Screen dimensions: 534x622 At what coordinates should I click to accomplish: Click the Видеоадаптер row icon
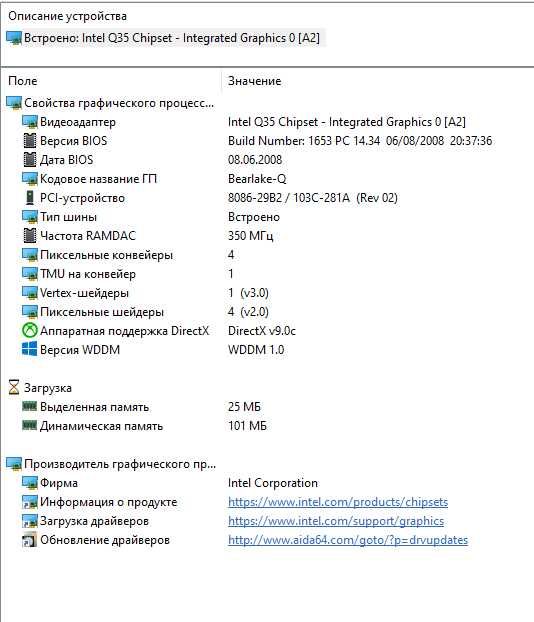tap(30, 122)
